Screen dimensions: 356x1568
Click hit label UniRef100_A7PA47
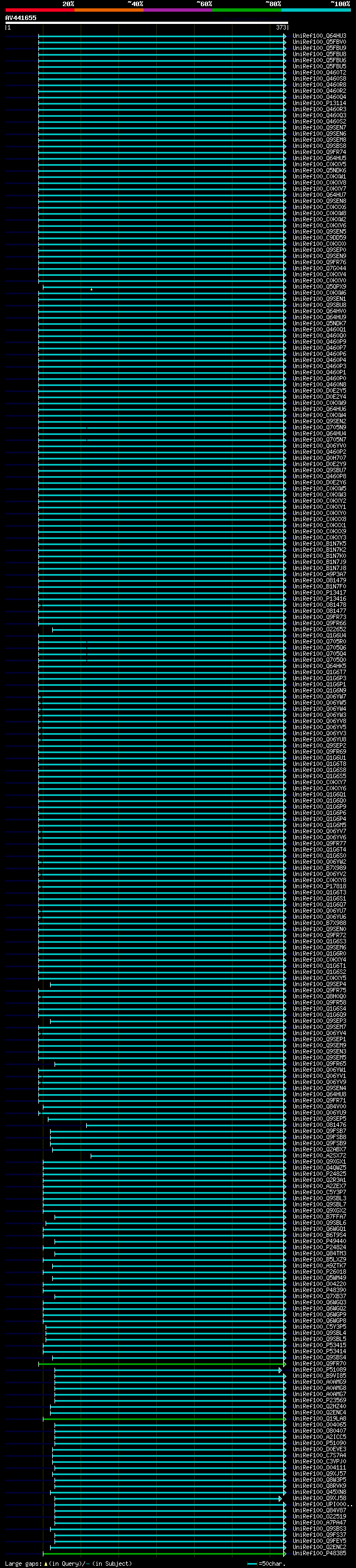(319, 1523)
